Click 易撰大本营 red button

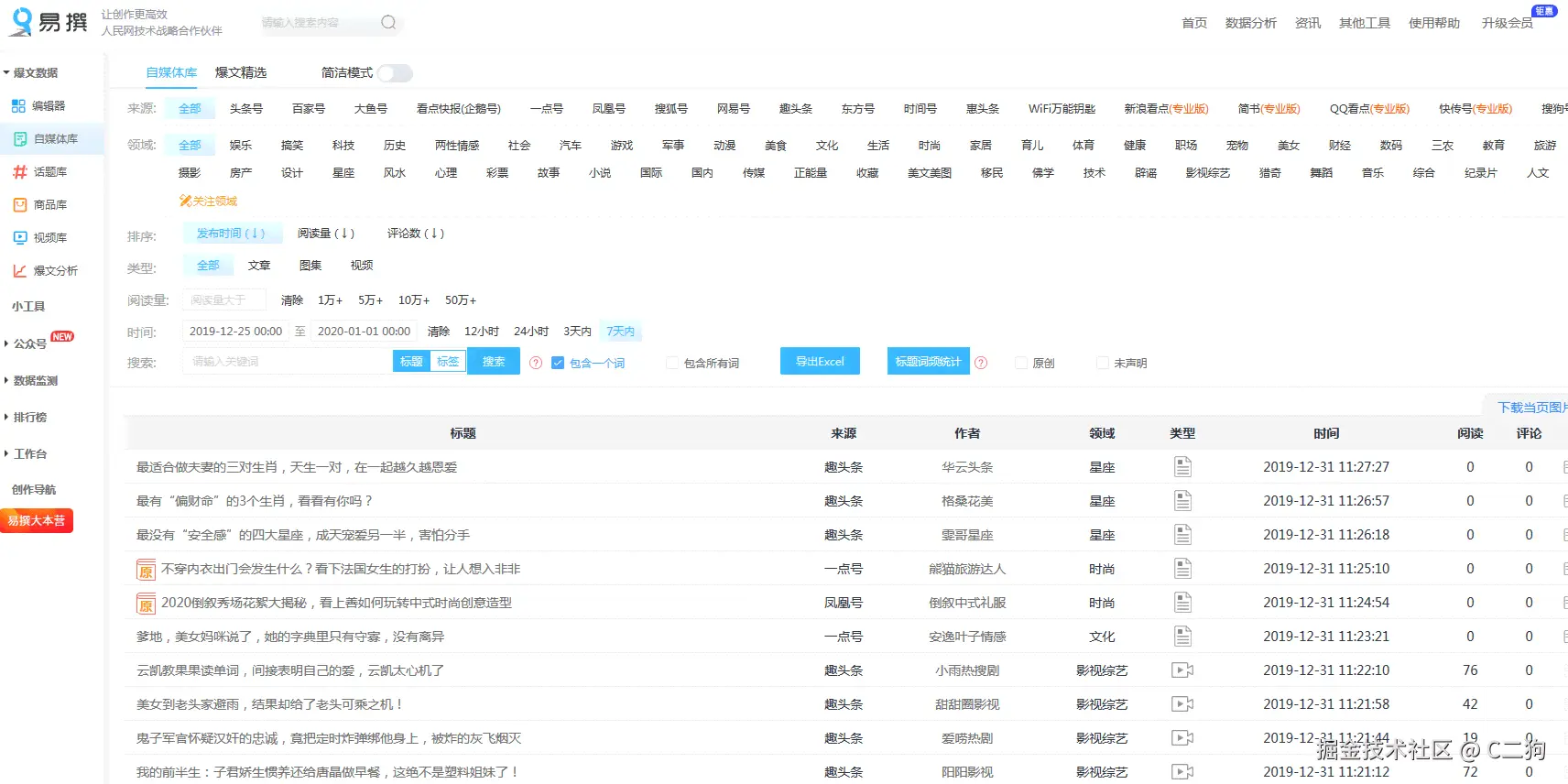tap(37, 521)
